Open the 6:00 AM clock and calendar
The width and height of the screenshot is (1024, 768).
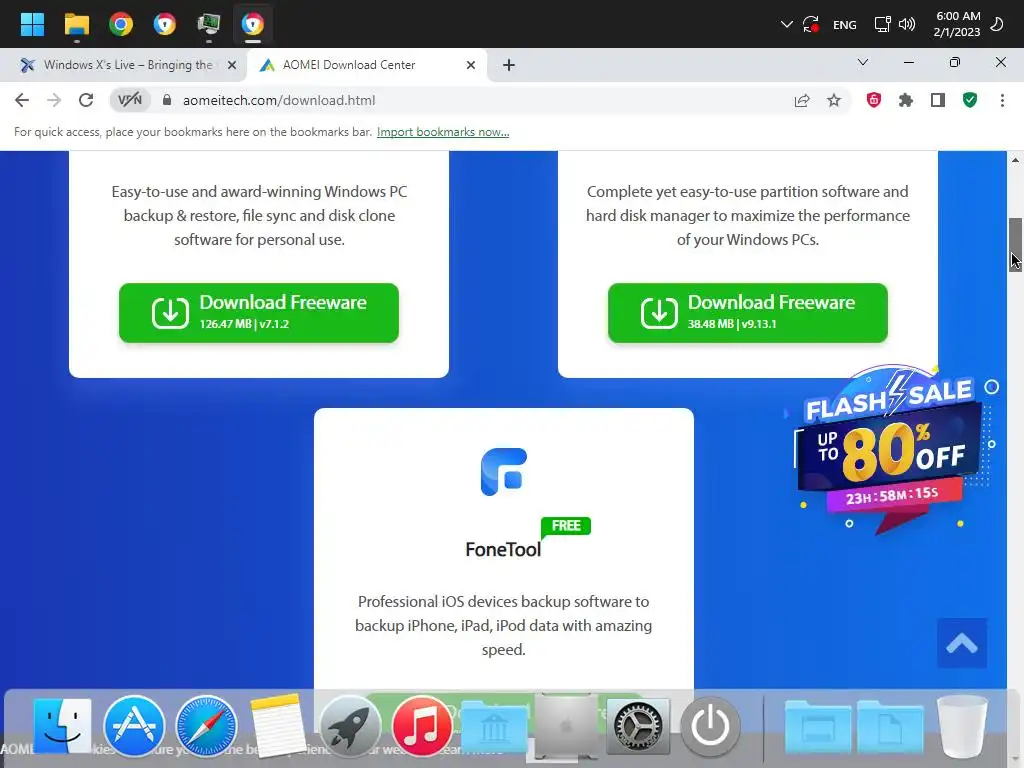click(957, 24)
